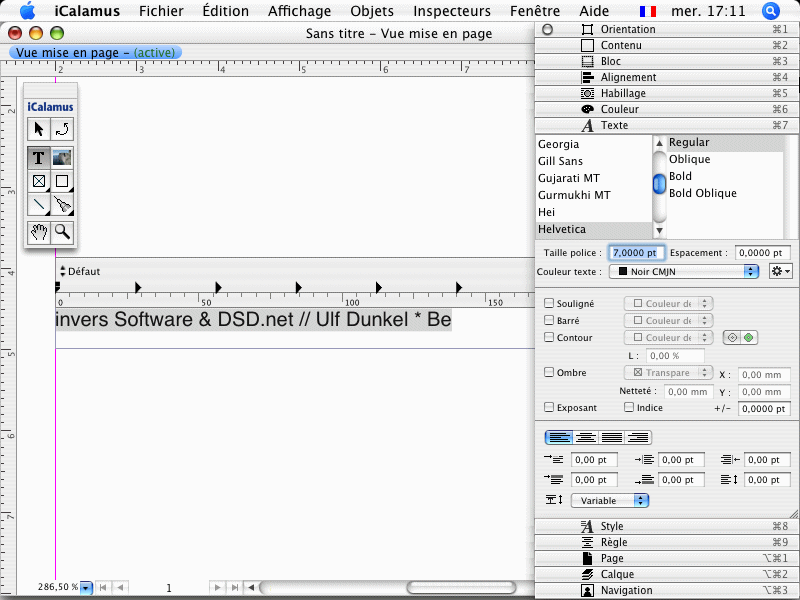800x600 pixels.
Task: Go to the first page
Action: coord(103,587)
